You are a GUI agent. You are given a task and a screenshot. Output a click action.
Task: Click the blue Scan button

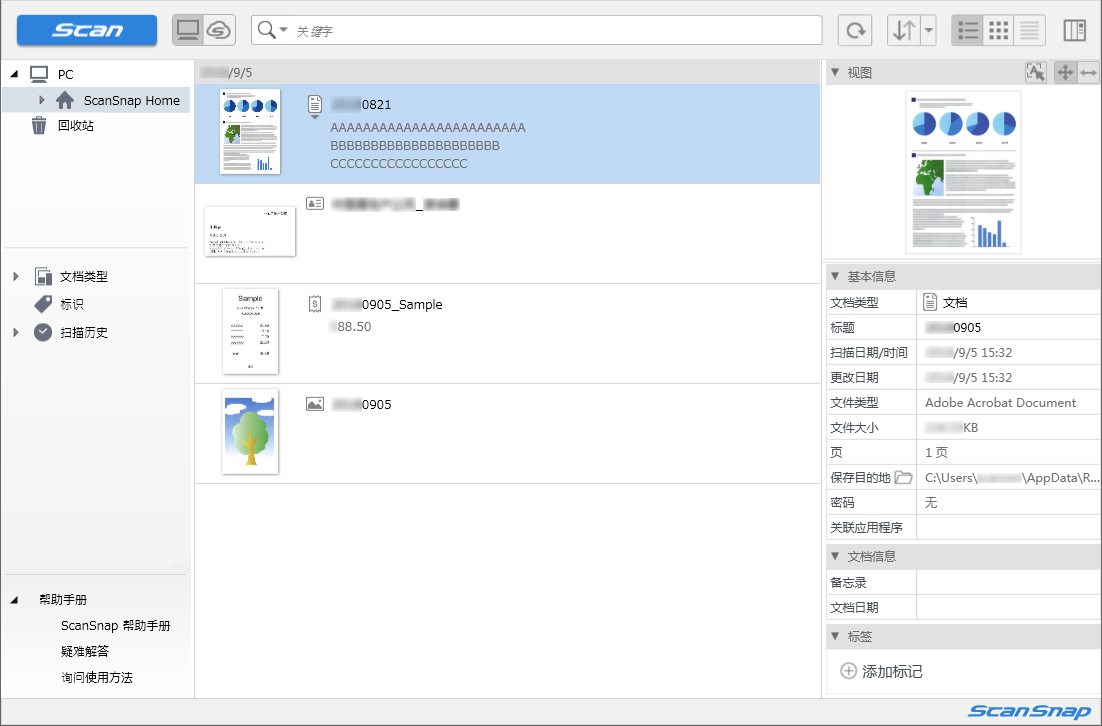(x=87, y=30)
